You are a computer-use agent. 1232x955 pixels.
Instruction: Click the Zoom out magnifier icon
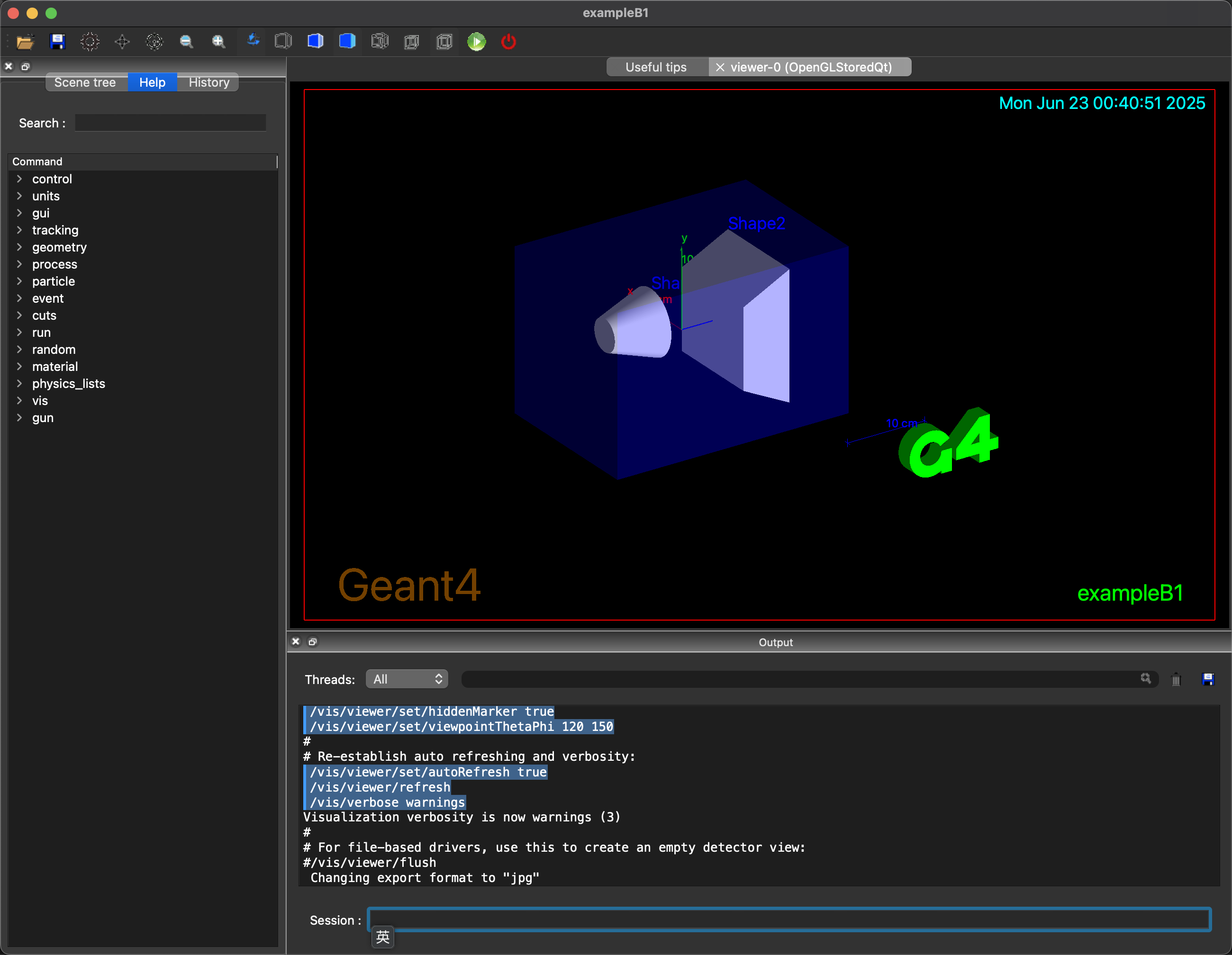pos(186,42)
